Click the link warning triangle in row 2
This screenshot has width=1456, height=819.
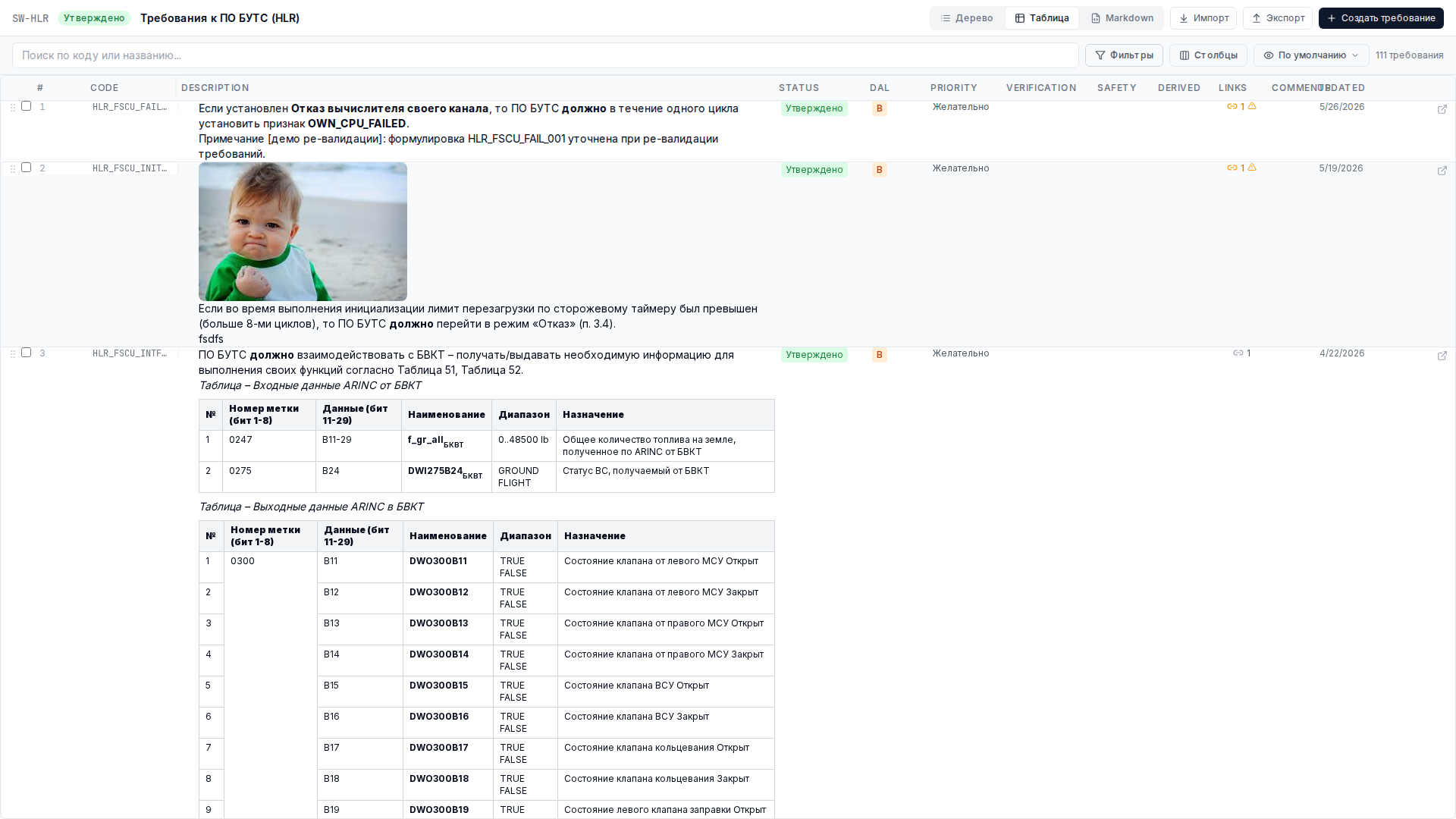(1252, 168)
